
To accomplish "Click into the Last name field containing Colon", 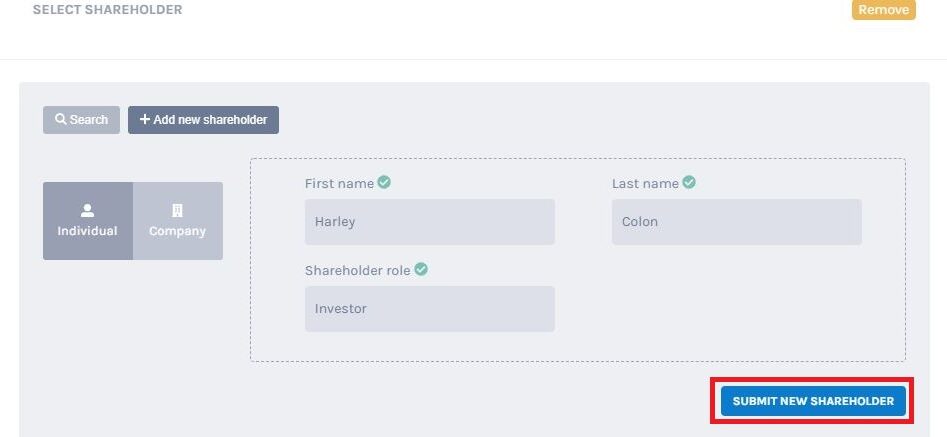I will [736, 222].
